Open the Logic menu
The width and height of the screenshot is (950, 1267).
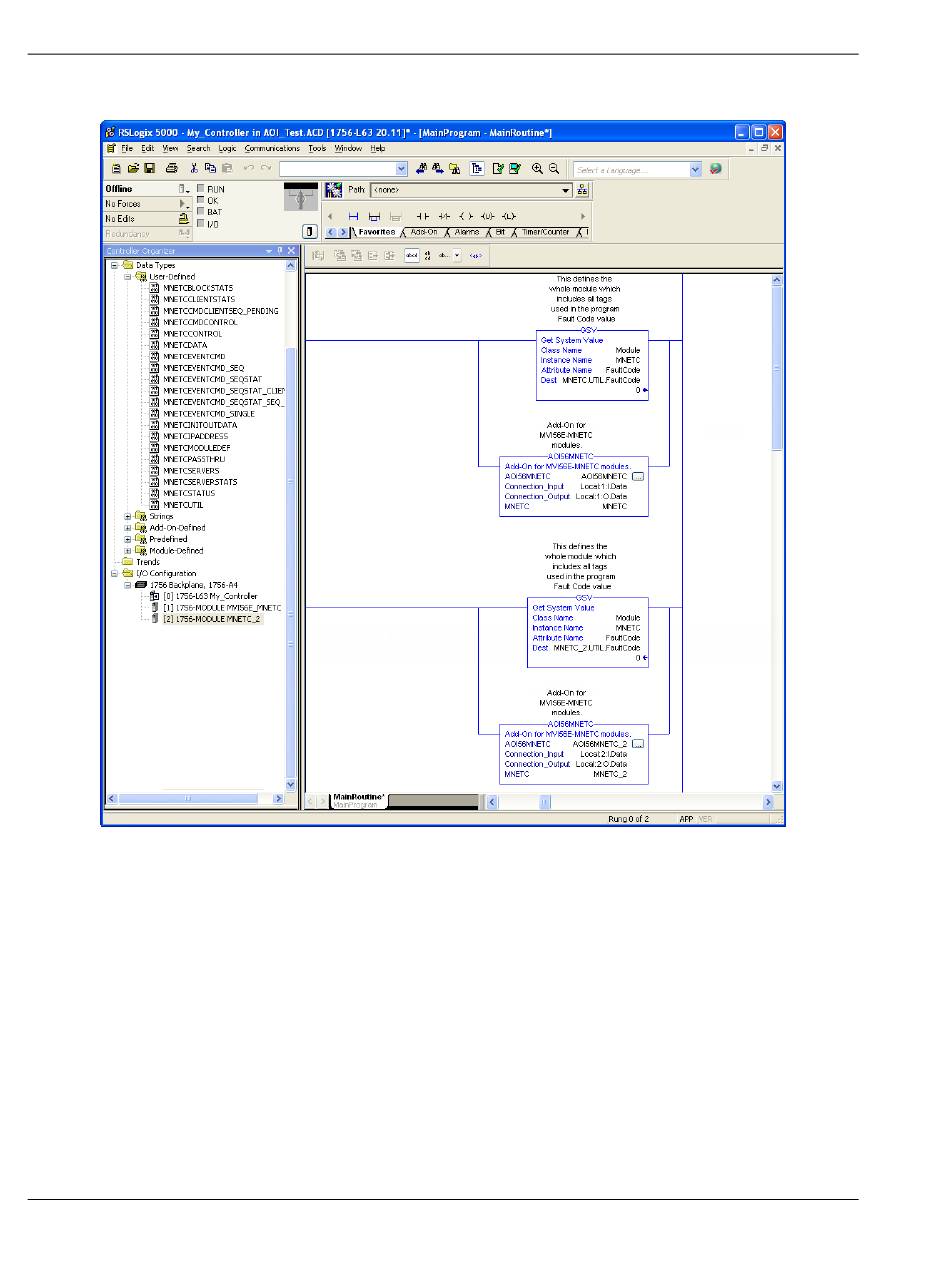228,148
